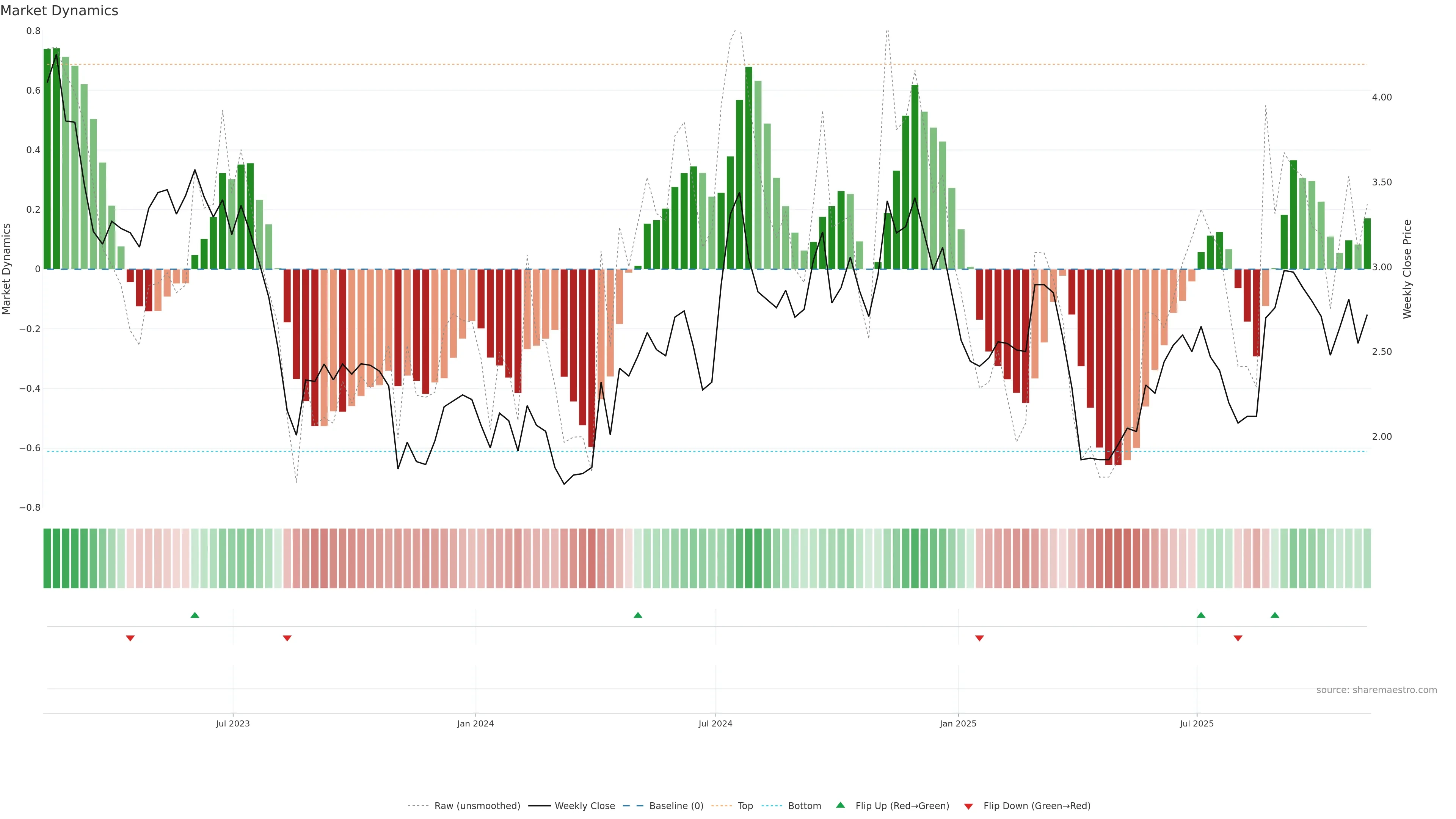Click the Flip Down marker just after Jan 2025
This screenshot has width=1456, height=819.
(979, 638)
